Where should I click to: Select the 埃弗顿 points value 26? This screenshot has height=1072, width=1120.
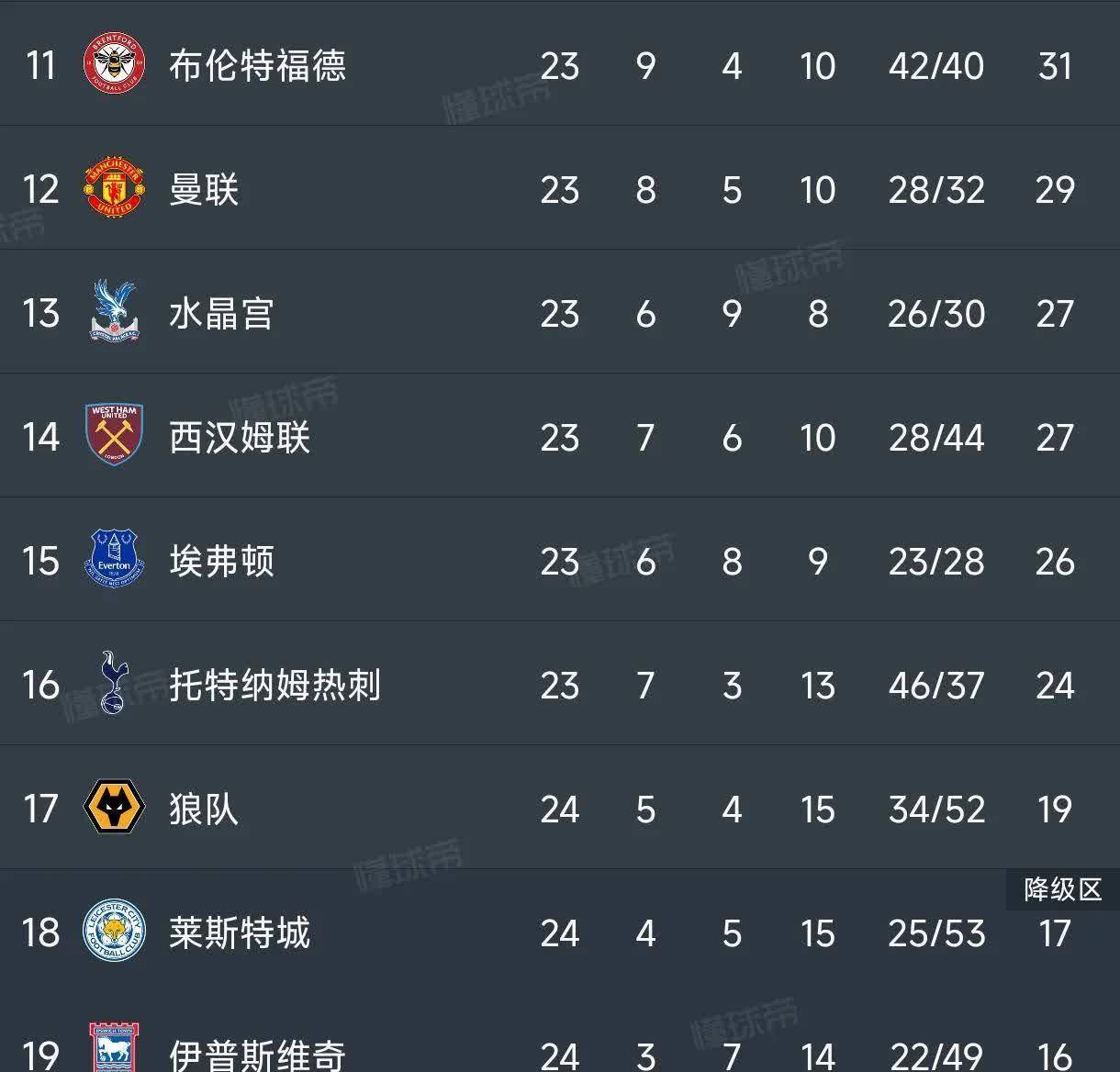pos(1056,561)
